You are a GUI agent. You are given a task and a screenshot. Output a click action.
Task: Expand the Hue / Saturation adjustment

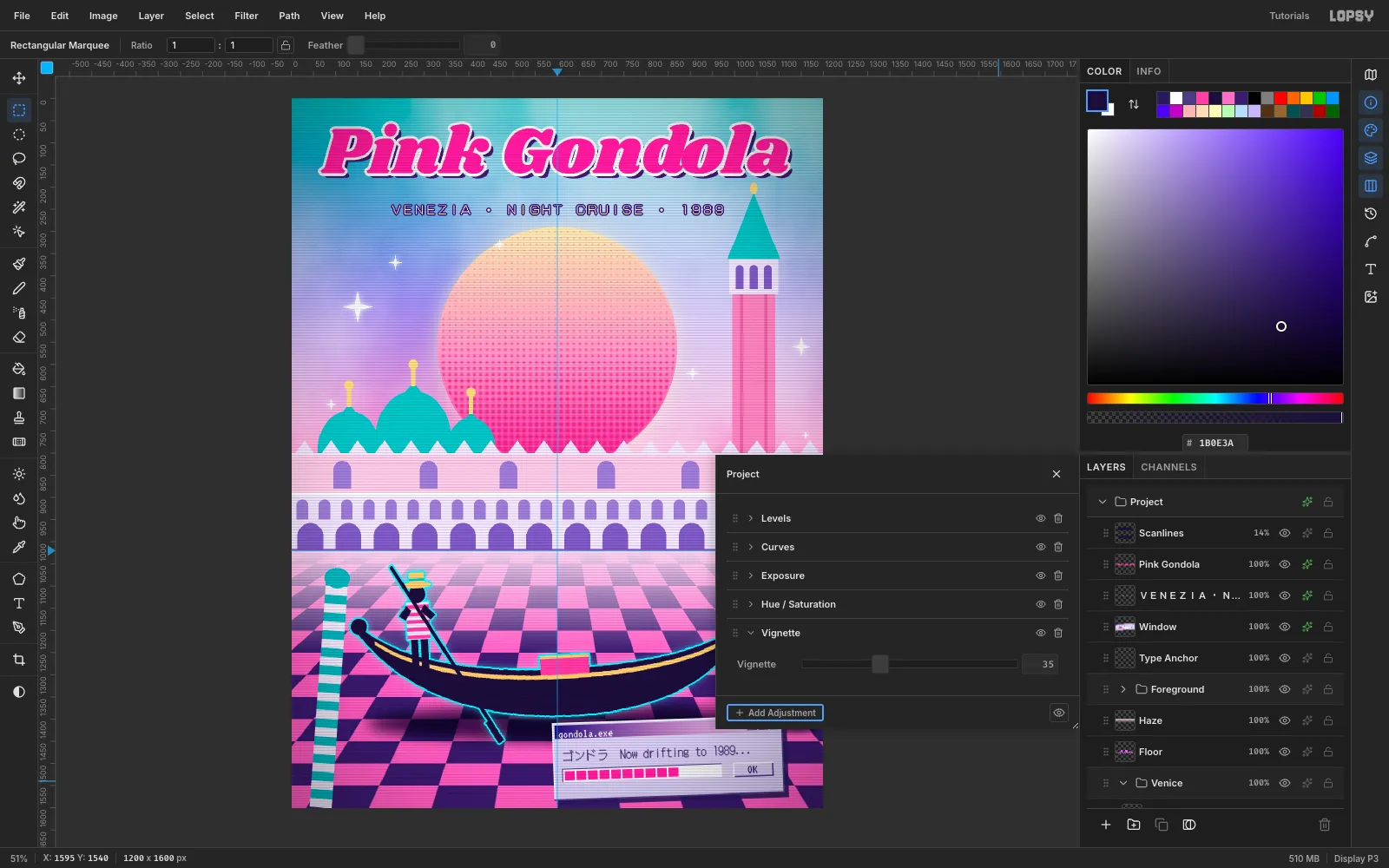click(751, 604)
